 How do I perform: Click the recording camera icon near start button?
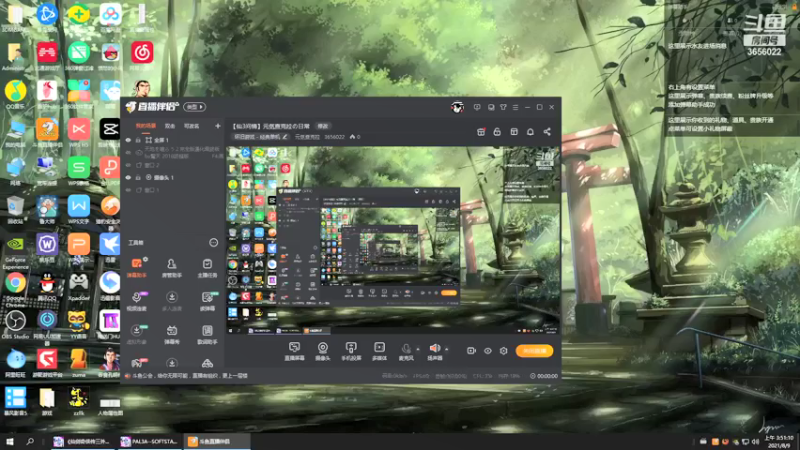coord(471,351)
